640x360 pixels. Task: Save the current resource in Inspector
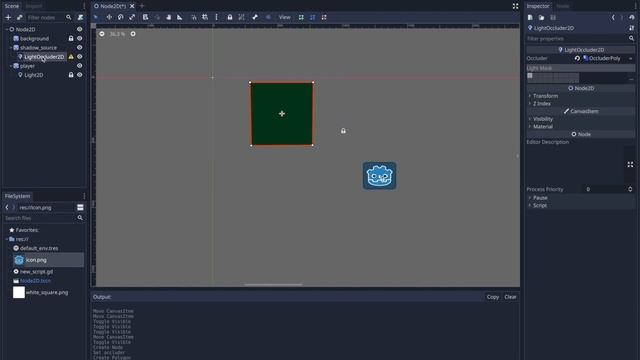click(x=553, y=18)
